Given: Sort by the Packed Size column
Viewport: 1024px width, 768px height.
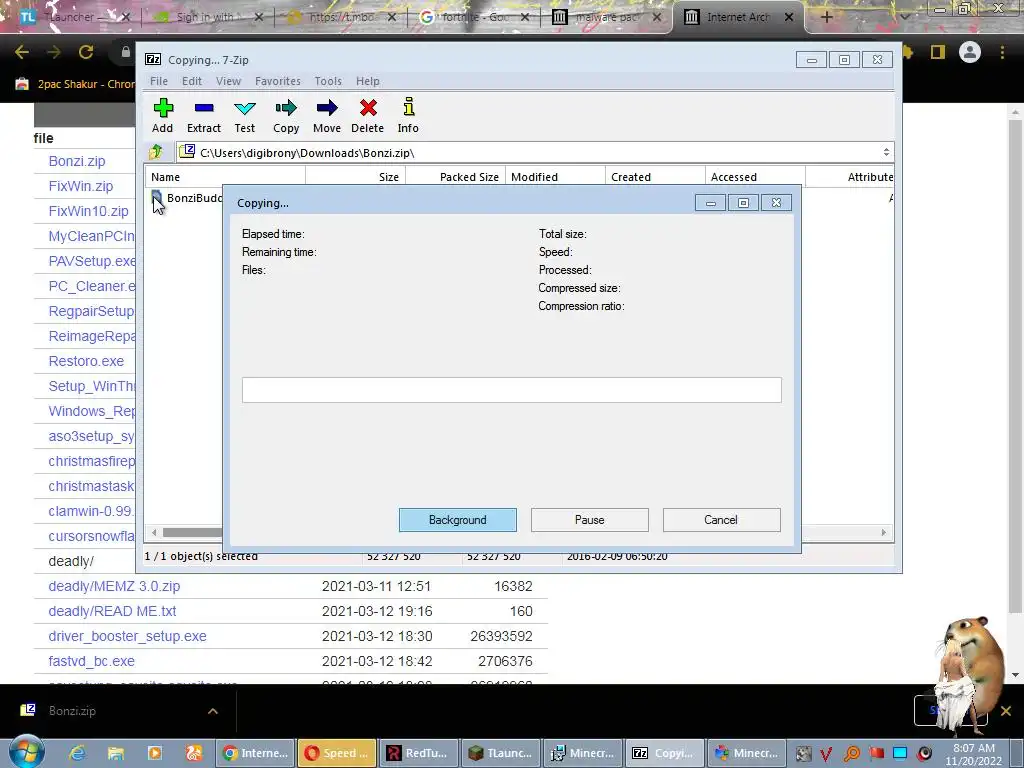Looking at the screenshot, I should 456,177.
